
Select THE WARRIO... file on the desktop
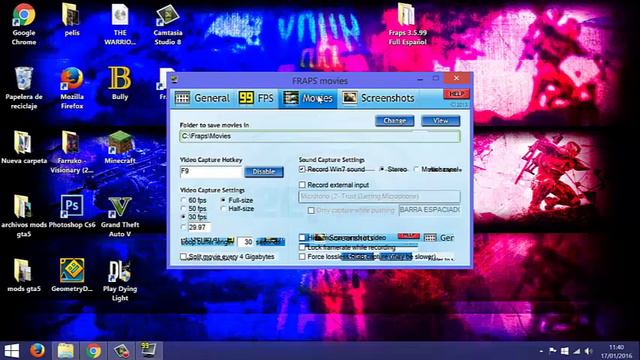pos(120,24)
